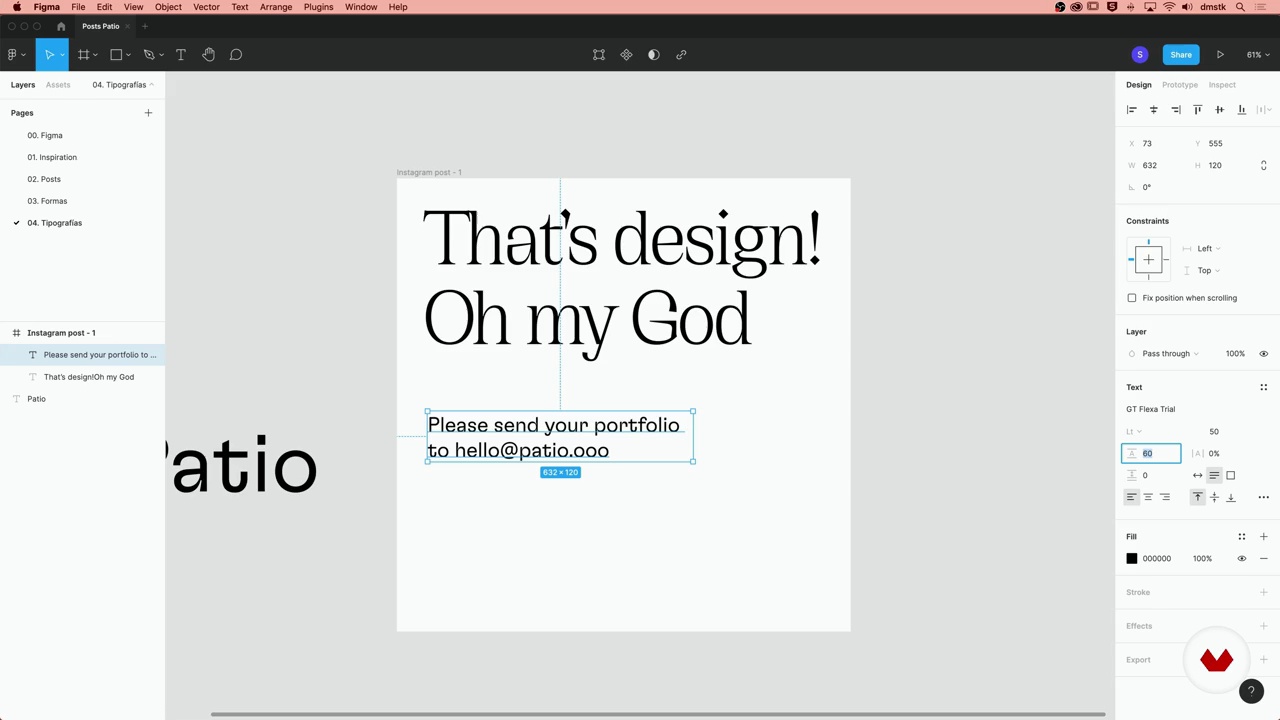This screenshot has width=1280, height=720.
Task: Open type details three-dots menu
Action: point(1263,497)
